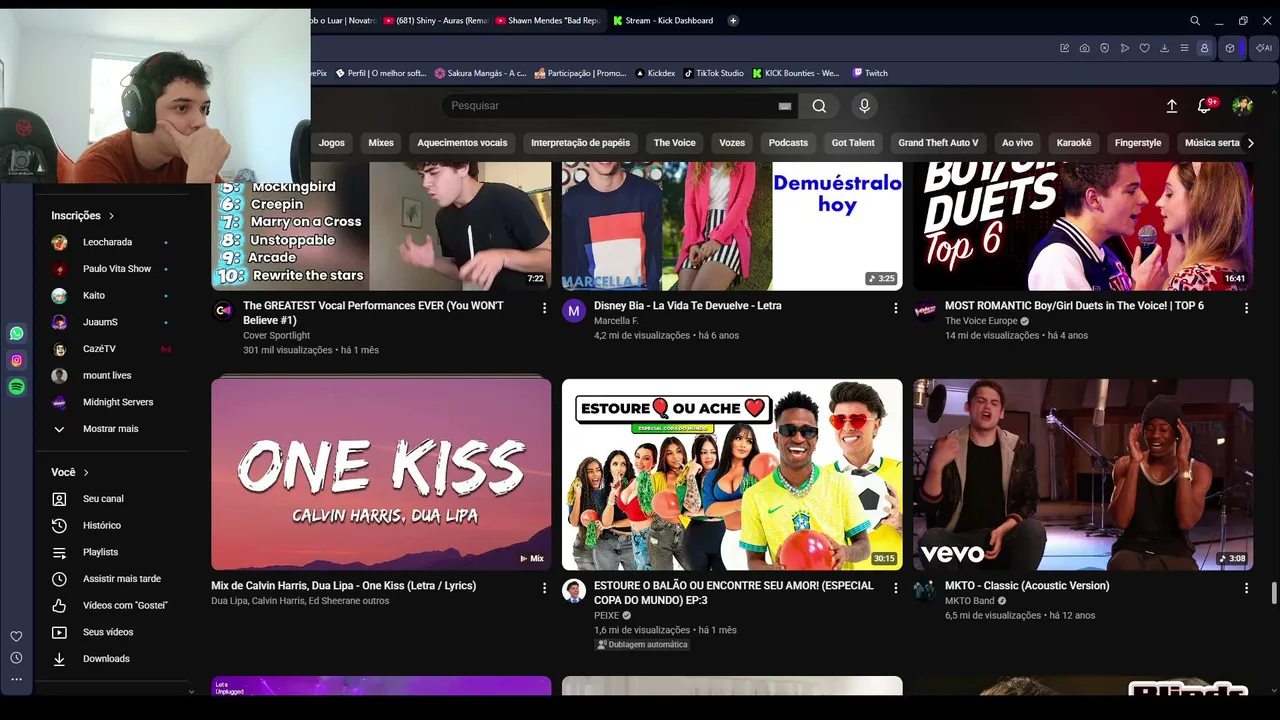Take a snapshot with the camera icon
This screenshot has height=720, width=1280.
[x=1085, y=48]
